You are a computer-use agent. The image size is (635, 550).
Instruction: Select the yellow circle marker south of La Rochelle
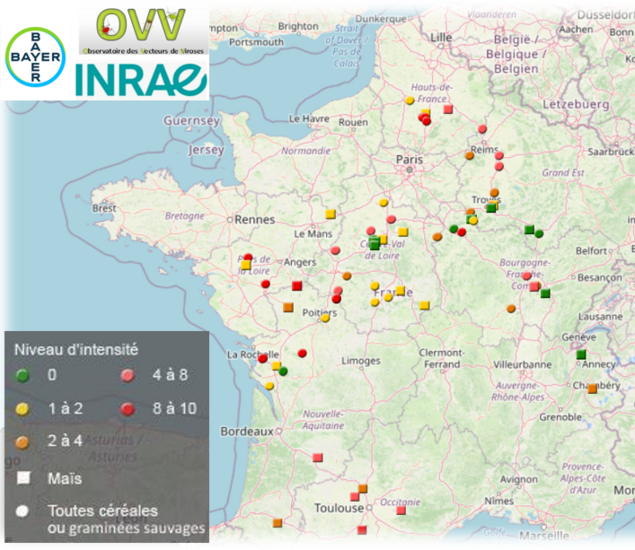tap(270, 386)
